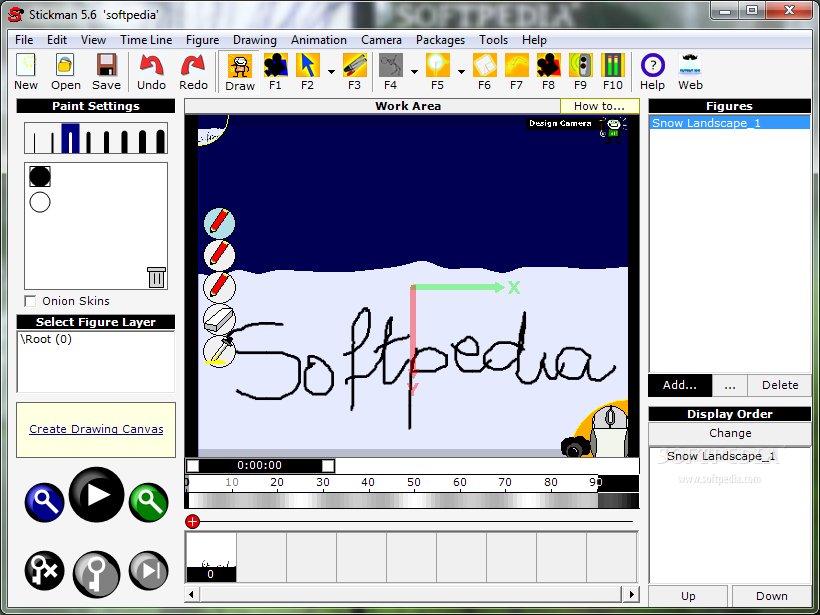This screenshot has height=615, width=820.
Task: Click the New document toolbar icon
Action: pyautogui.click(x=26, y=72)
